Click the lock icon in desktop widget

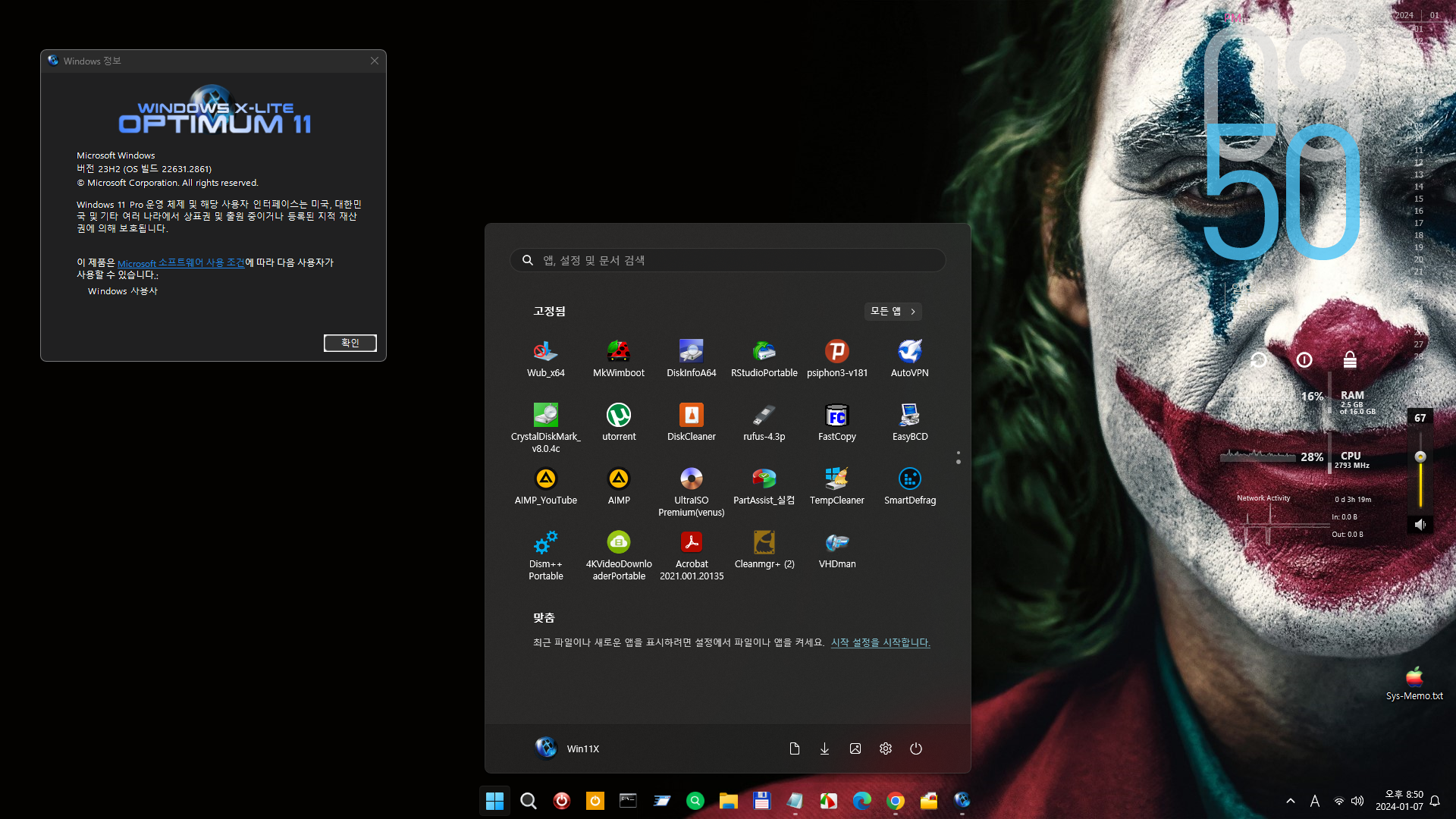(x=1350, y=359)
